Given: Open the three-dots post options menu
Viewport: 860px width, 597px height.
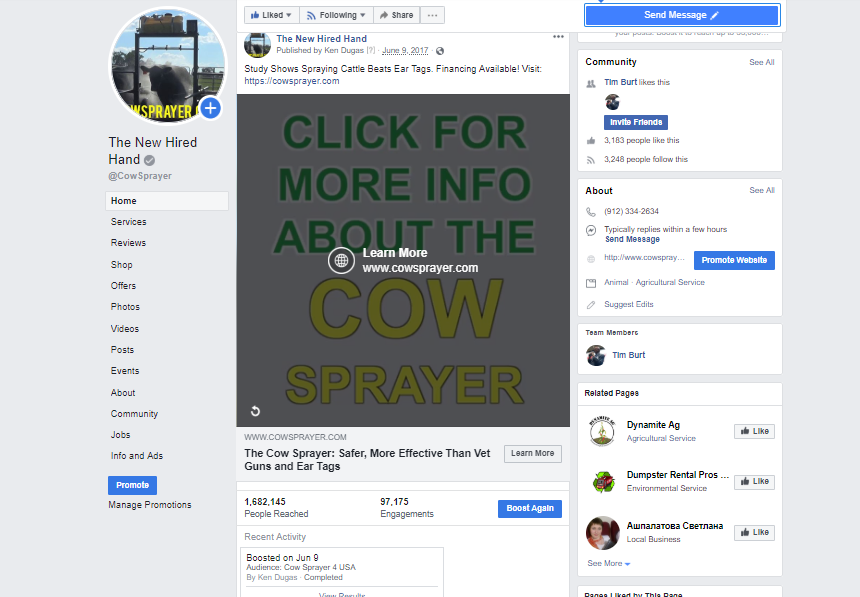Looking at the screenshot, I should (558, 37).
